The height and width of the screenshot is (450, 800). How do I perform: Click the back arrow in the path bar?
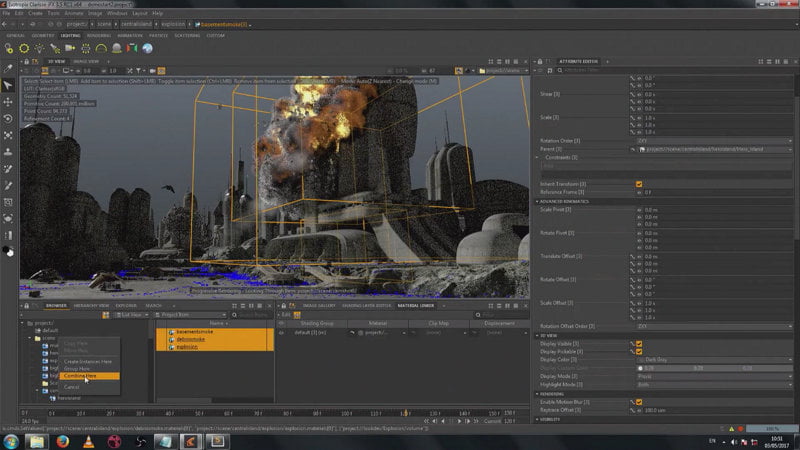[x=5, y=24]
